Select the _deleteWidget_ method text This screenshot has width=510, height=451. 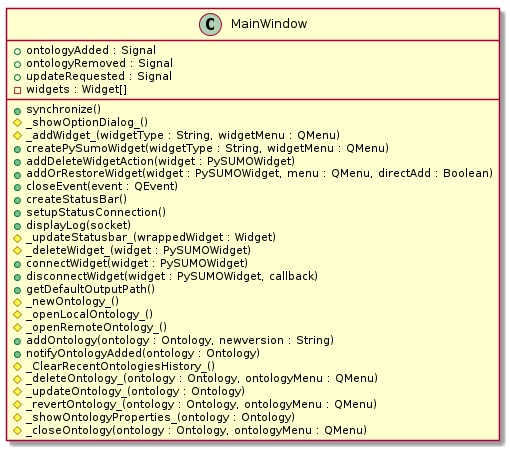click(x=139, y=250)
